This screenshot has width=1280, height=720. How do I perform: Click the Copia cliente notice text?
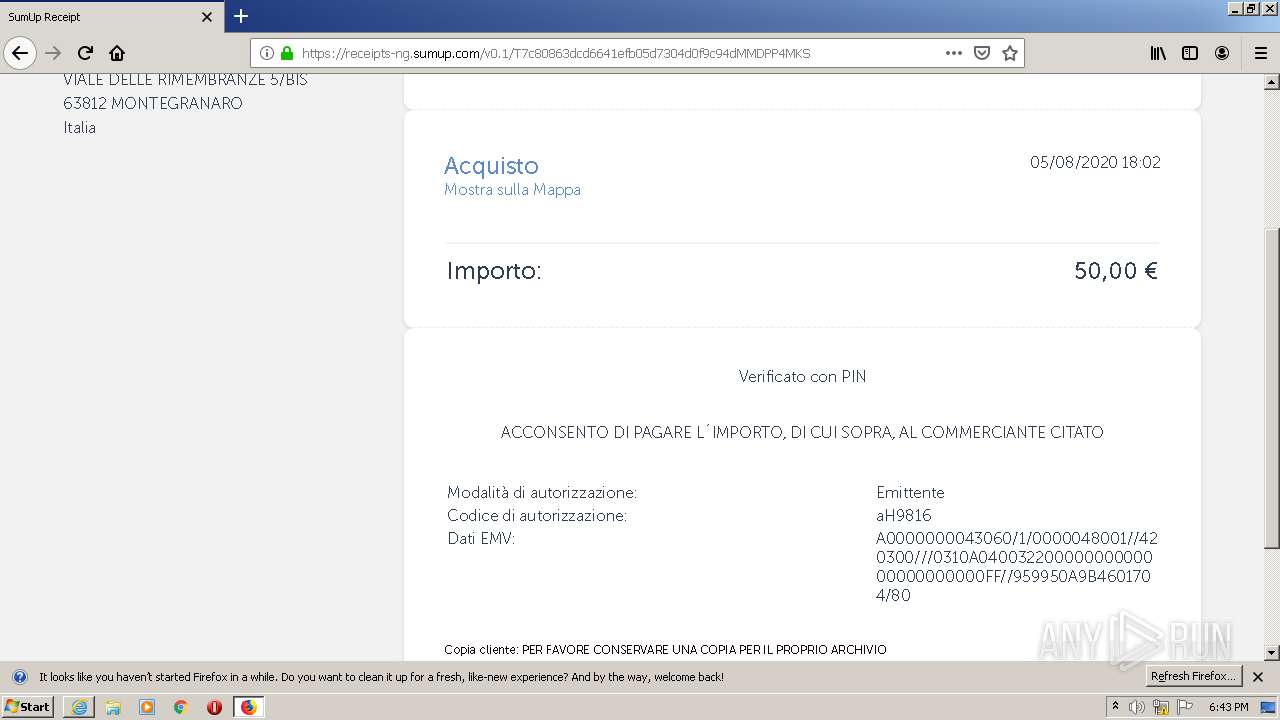pyautogui.click(x=665, y=650)
